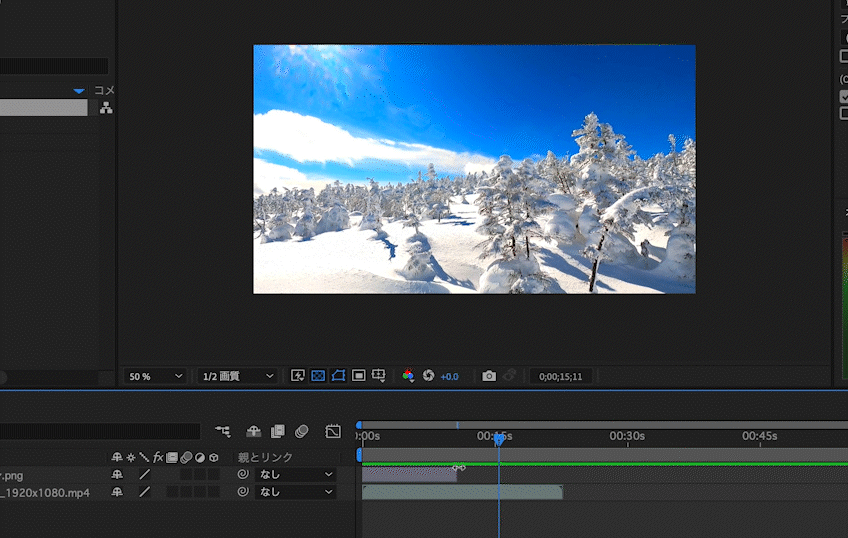The width and height of the screenshot is (848, 538).
Task: Toggle mask and shape path visibility
Action: coord(339,376)
